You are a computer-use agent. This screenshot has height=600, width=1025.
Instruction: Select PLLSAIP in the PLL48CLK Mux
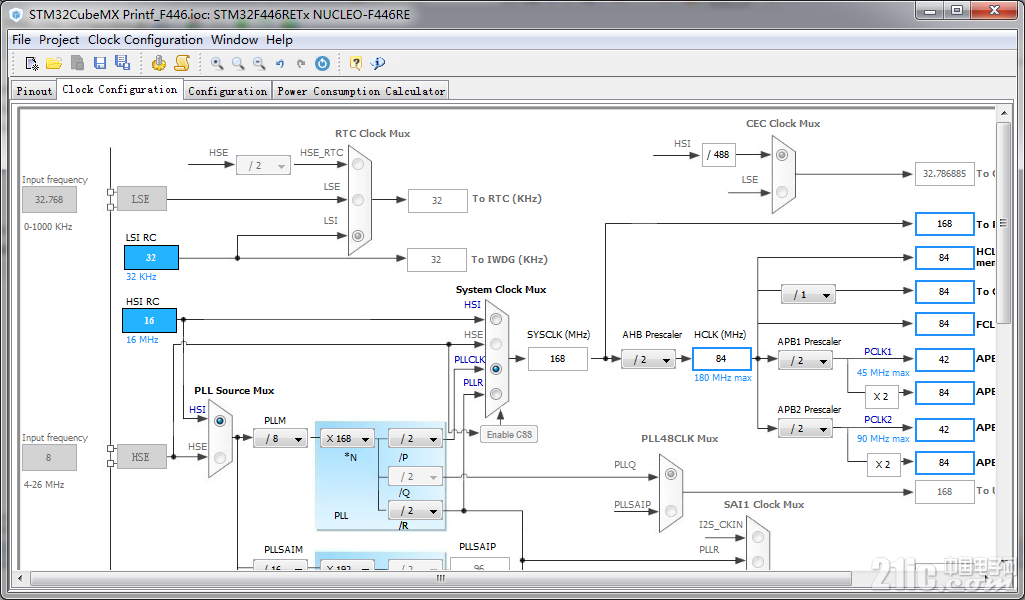[x=671, y=510]
